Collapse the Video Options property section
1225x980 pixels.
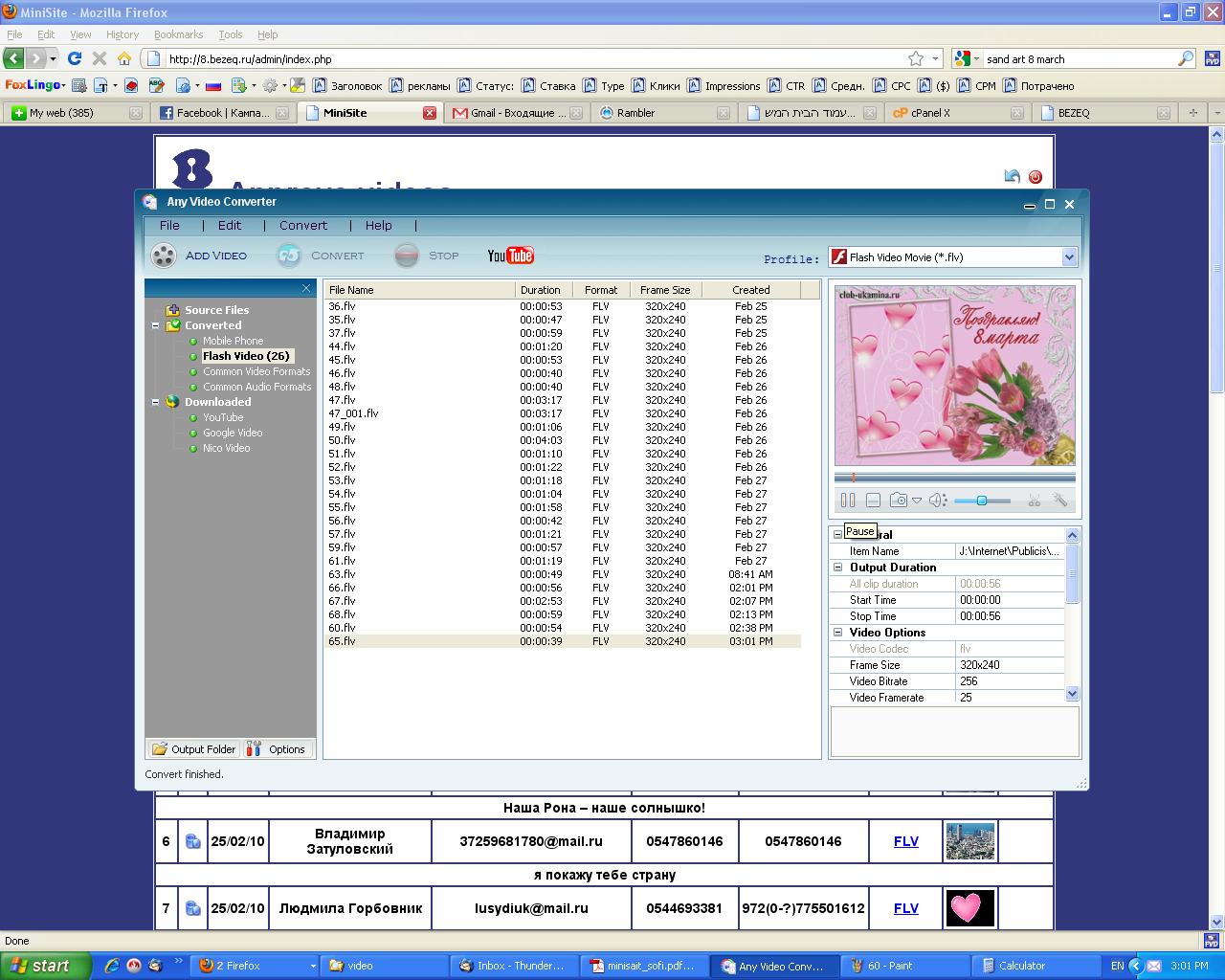tap(838, 633)
